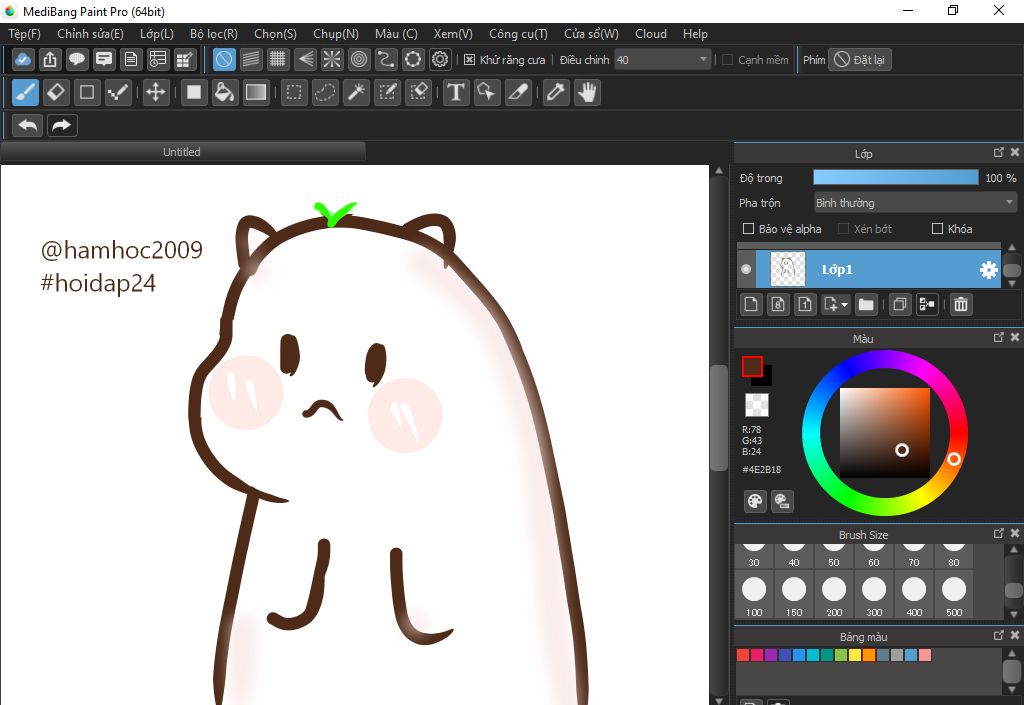Screen dimensions: 1024x705
Task: Click the Redo arrow
Action: click(x=62, y=125)
